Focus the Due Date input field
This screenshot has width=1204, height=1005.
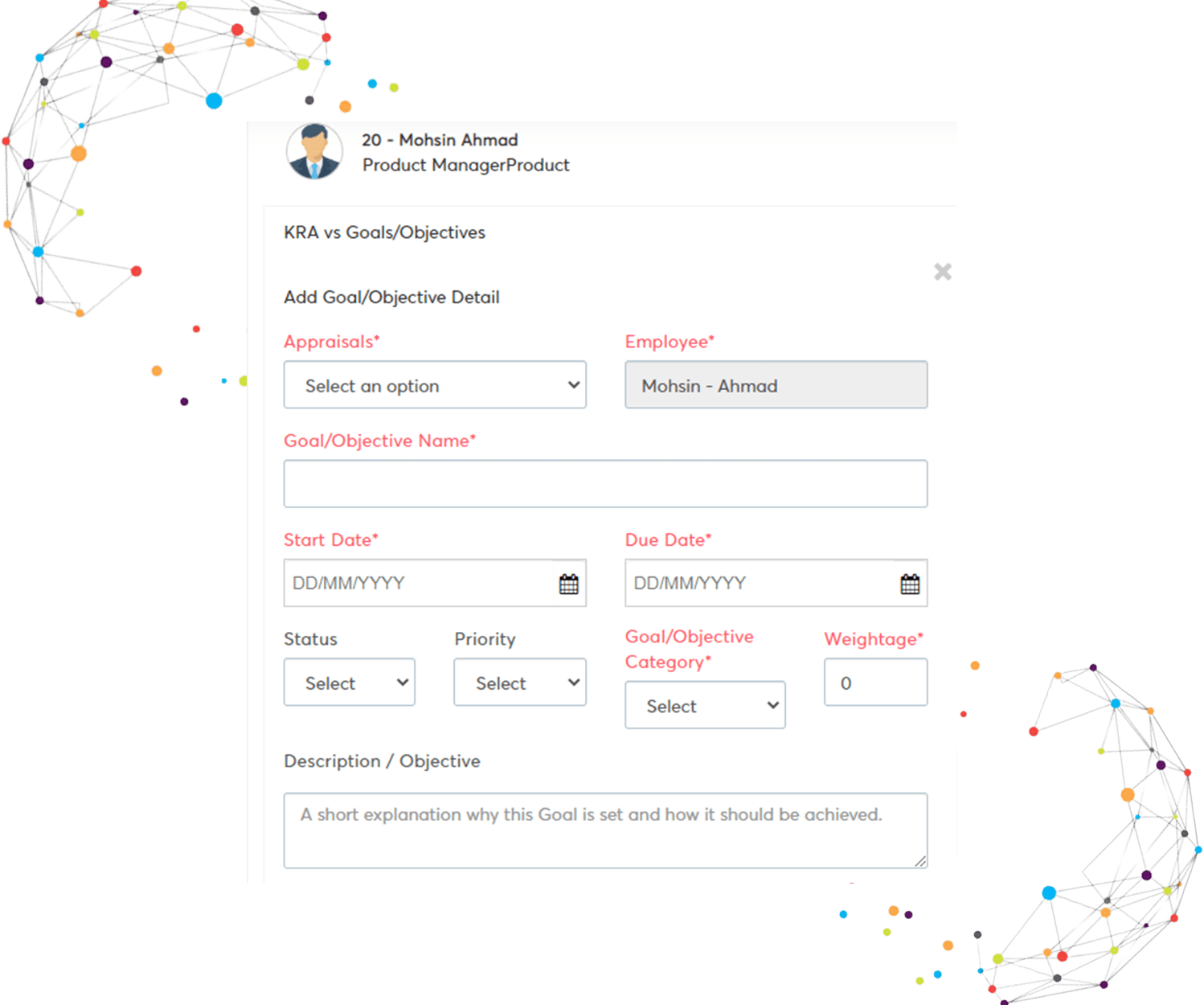tap(759, 583)
